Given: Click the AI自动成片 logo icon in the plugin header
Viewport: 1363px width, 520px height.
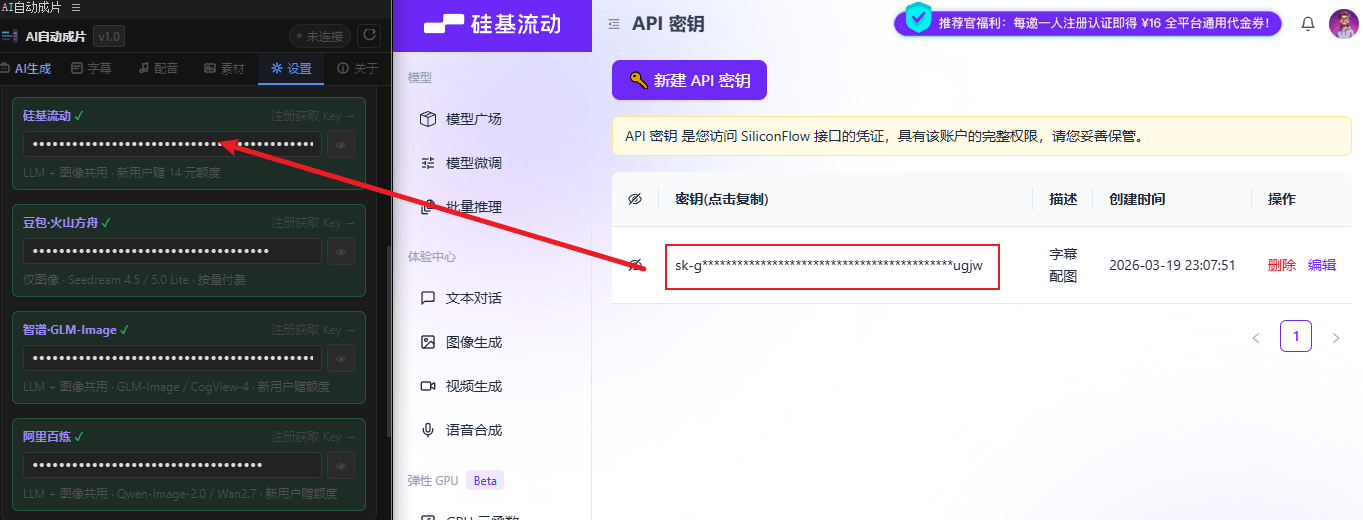Looking at the screenshot, I should (10, 37).
